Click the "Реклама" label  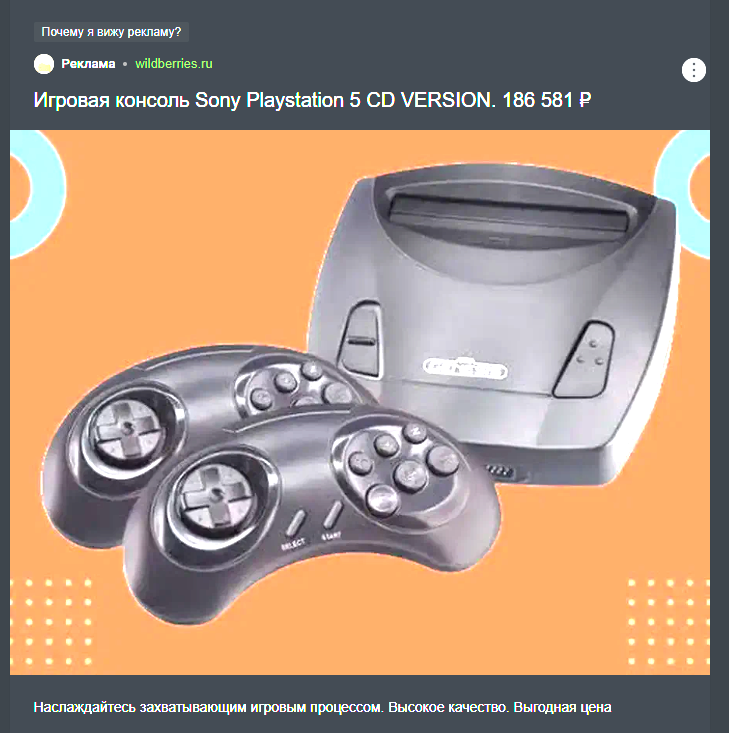coord(88,64)
